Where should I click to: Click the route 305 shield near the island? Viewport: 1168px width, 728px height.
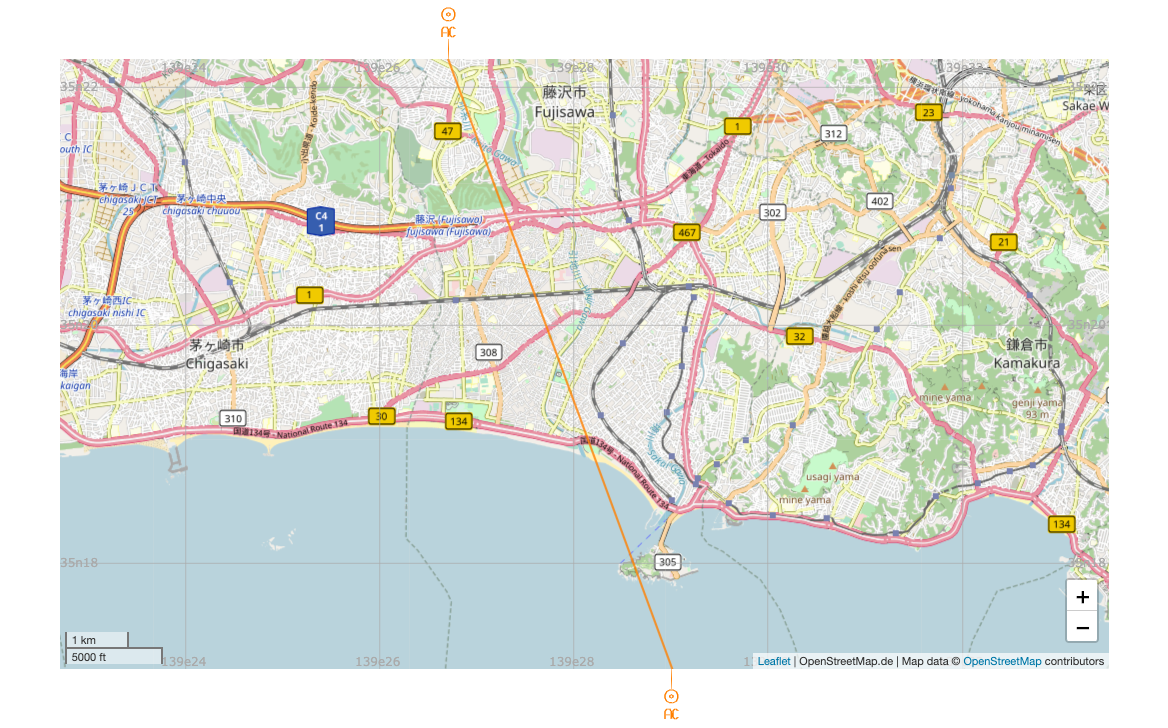(x=668, y=563)
